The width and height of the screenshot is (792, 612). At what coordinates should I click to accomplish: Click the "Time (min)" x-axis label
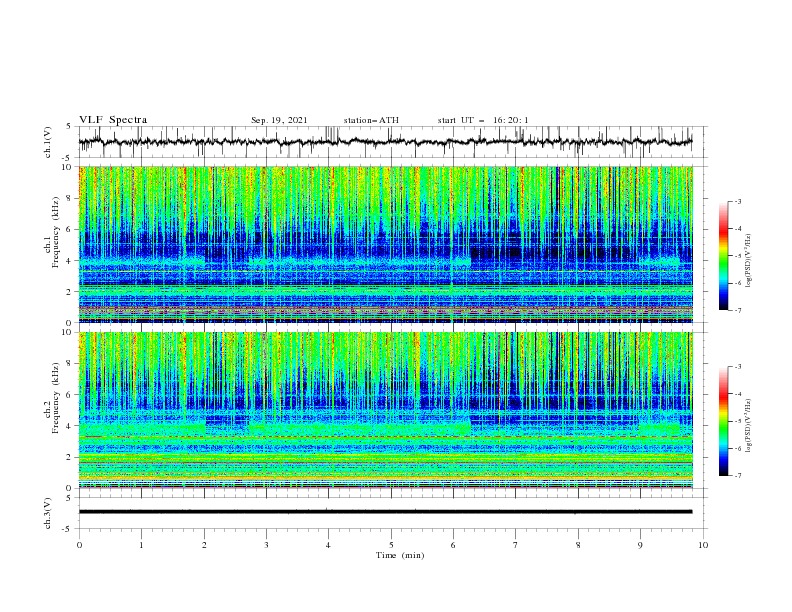click(x=400, y=555)
